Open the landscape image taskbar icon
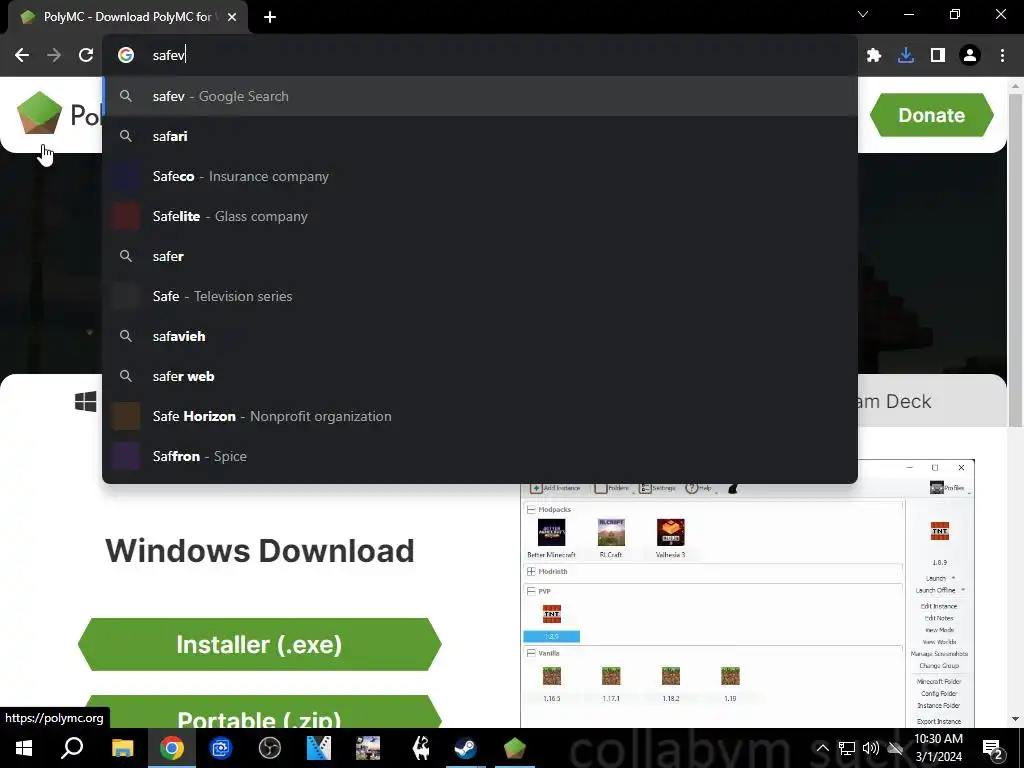1024x768 pixels. [368, 748]
